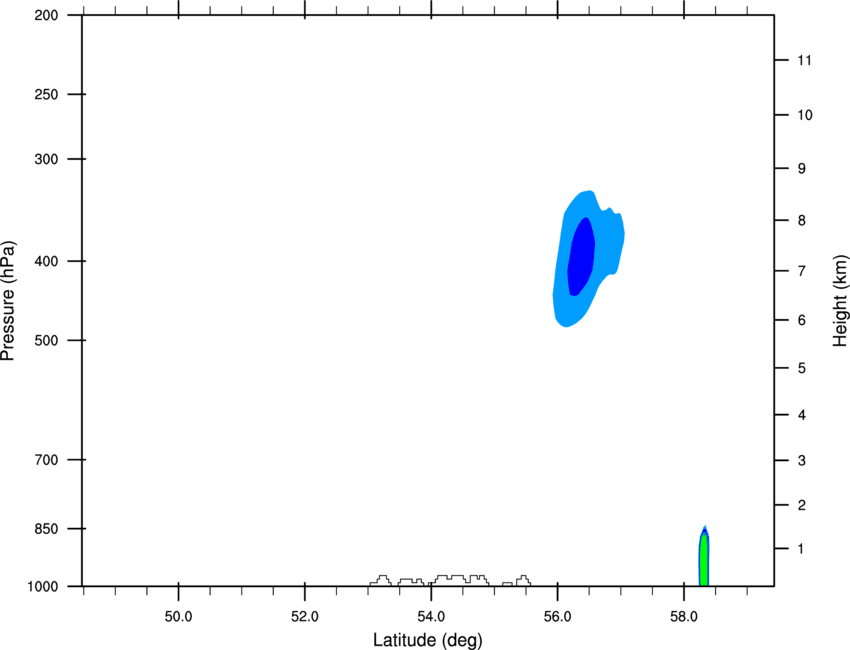Select the 250 pressure tick label

[46, 94]
